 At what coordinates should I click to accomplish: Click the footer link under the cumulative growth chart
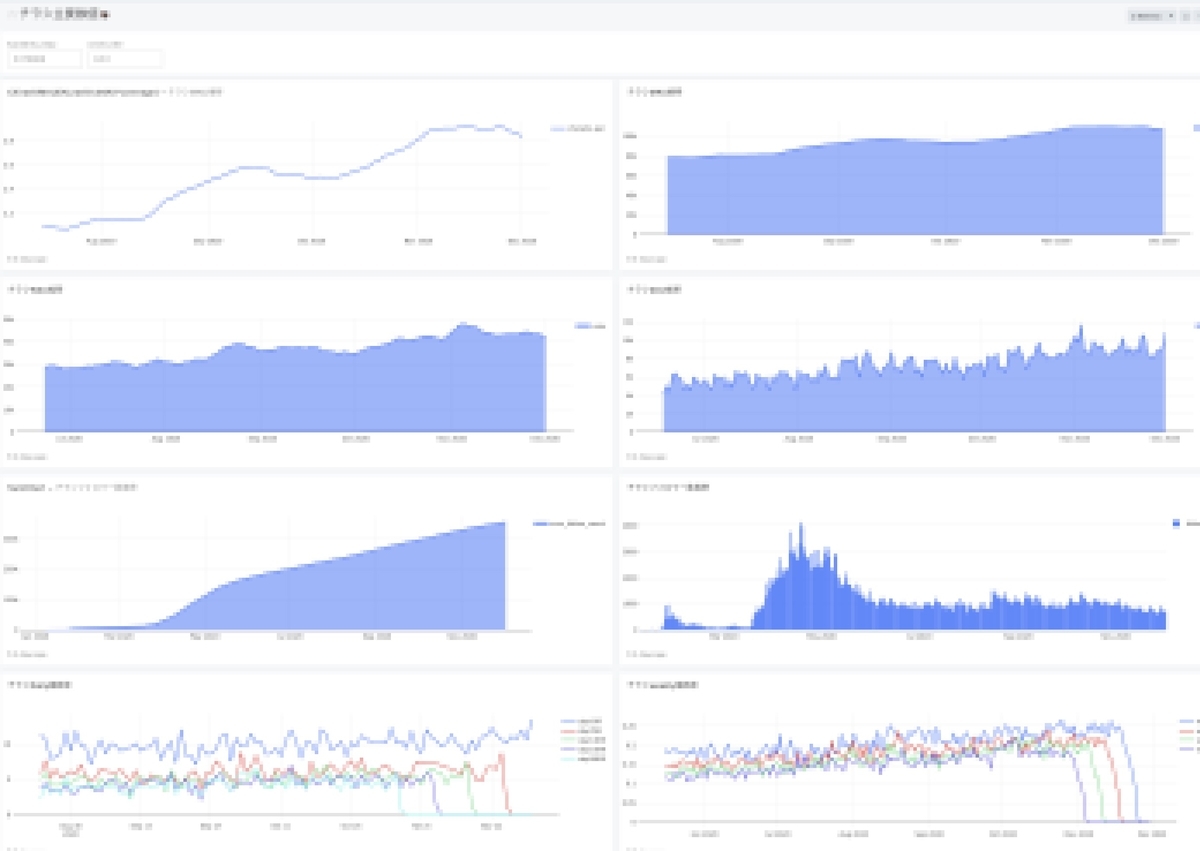[27, 654]
